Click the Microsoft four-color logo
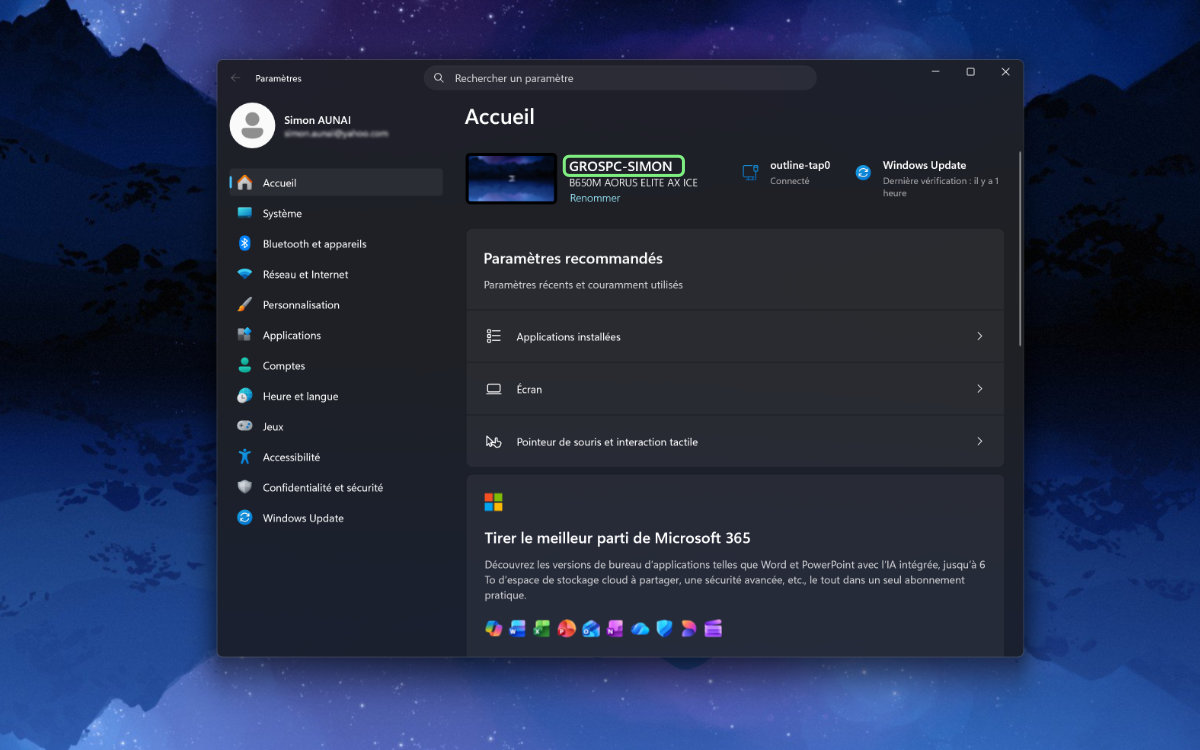 pyautogui.click(x=493, y=502)
